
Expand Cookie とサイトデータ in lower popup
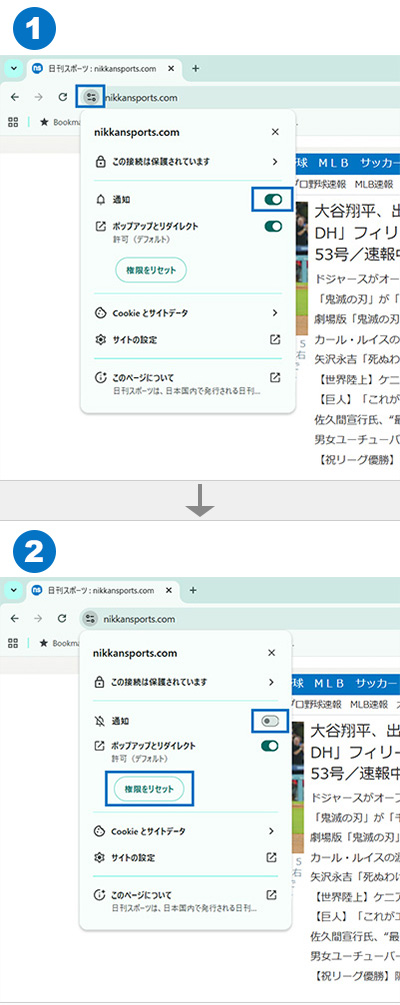click(185, 831)
